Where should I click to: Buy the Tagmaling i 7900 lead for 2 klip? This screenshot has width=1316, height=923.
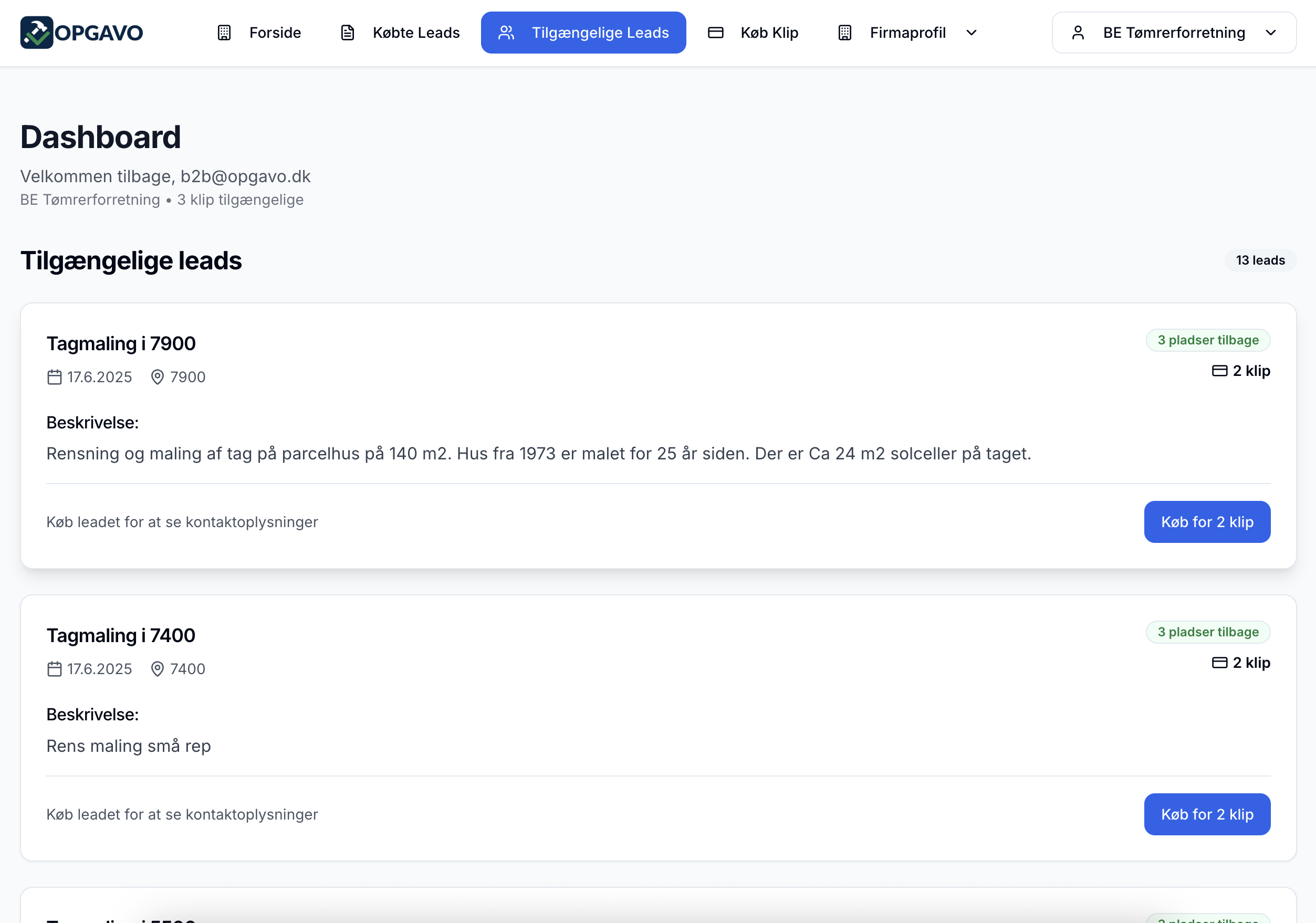click(x=1207, y=522)
